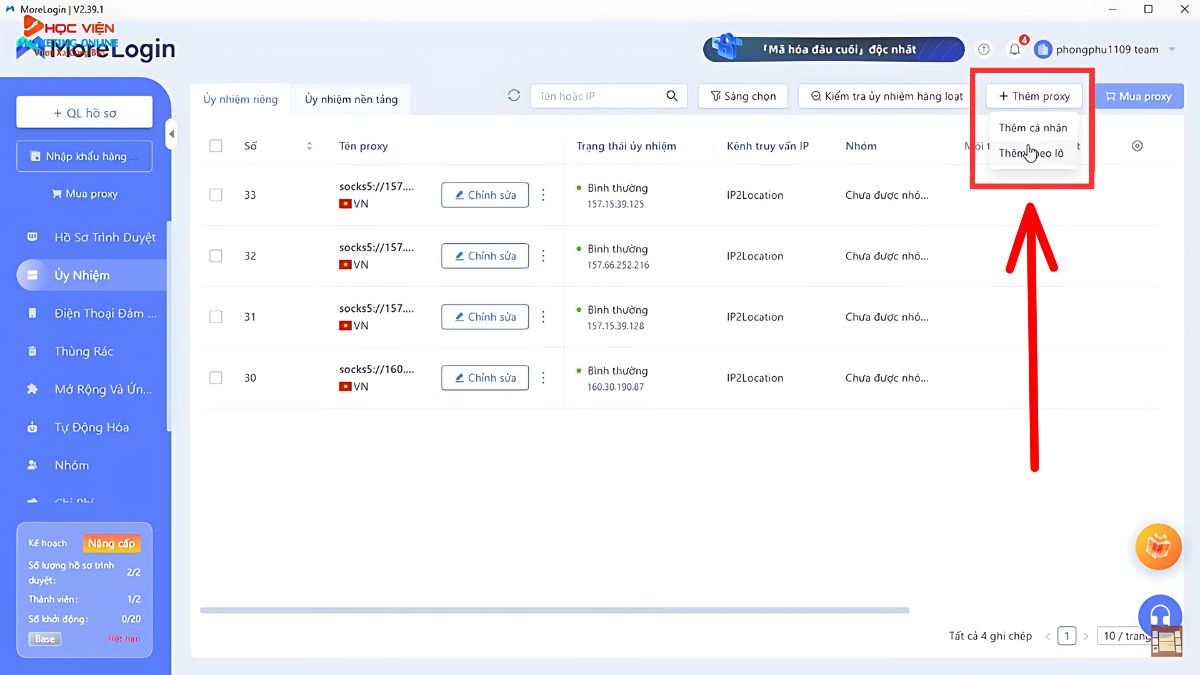
Task: Click Hồ Sơ Trình Duyệt sidebar icon
Action: pyautogui.click(x=33, y=237)
